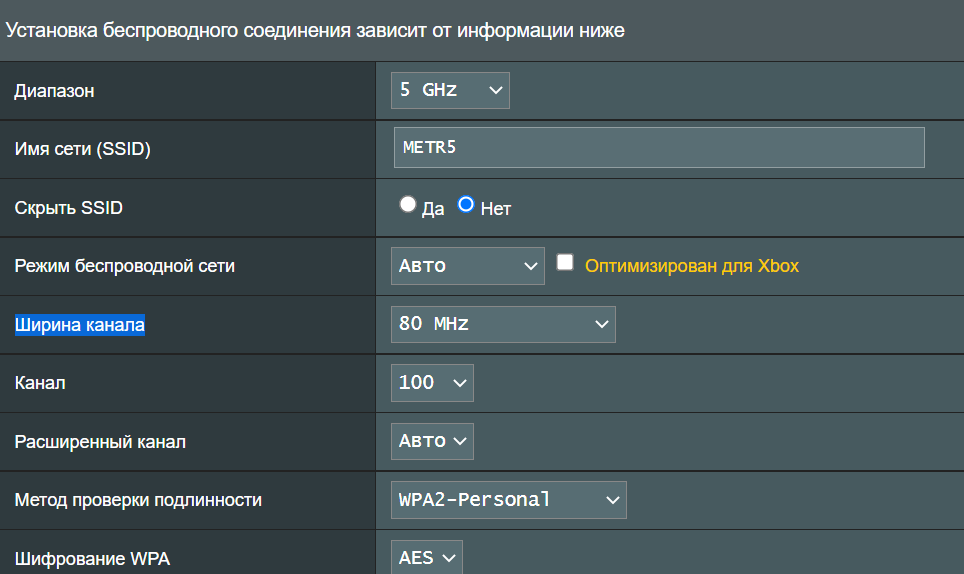This screenshot has height=574, width=964.
Task: Open the Шифрование WPA AES dropdown
Action: [427, 557]
